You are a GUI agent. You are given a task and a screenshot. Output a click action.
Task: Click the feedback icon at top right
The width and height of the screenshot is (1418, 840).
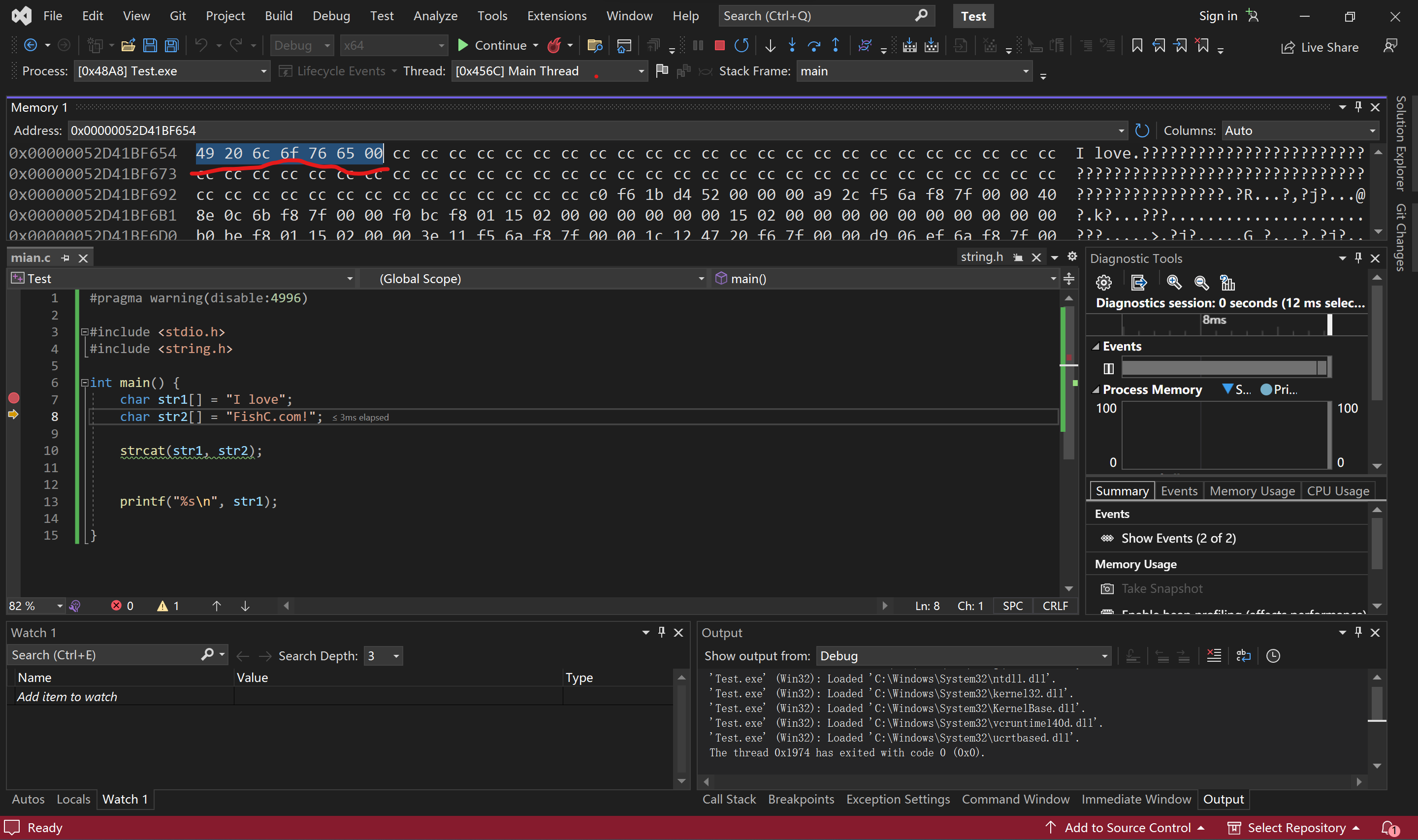pyautogui.click(x=1390, y=46)
